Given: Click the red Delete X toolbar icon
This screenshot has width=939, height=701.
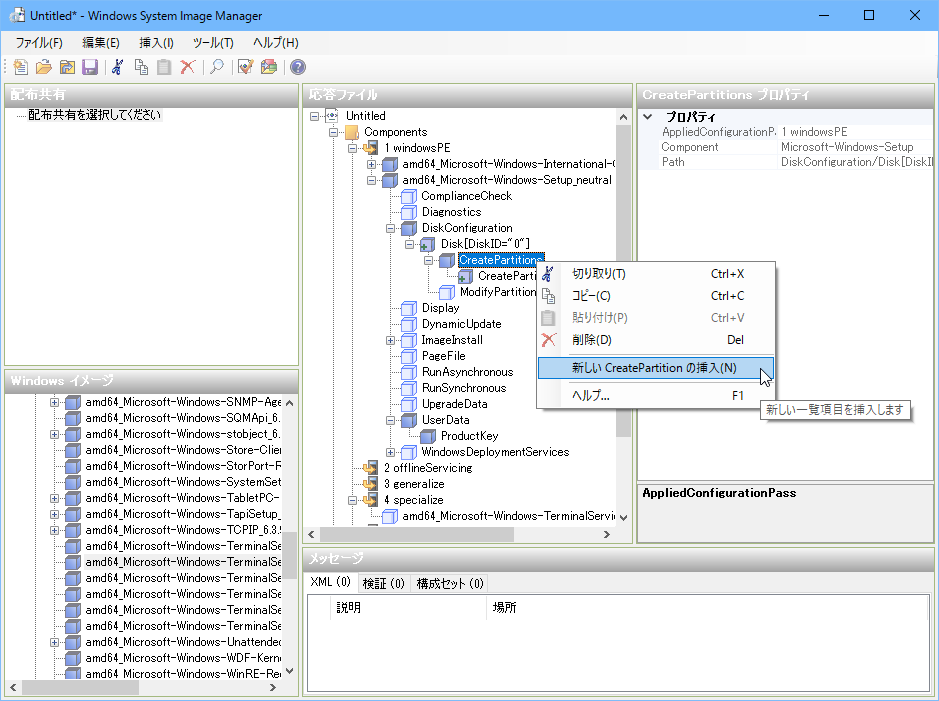Looking at the screenshot, I should point(187,67).
